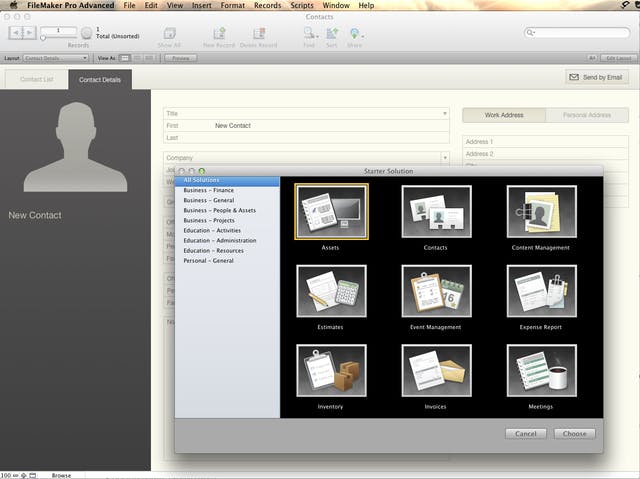Expand the Title field dropdown

click(445, 113)
